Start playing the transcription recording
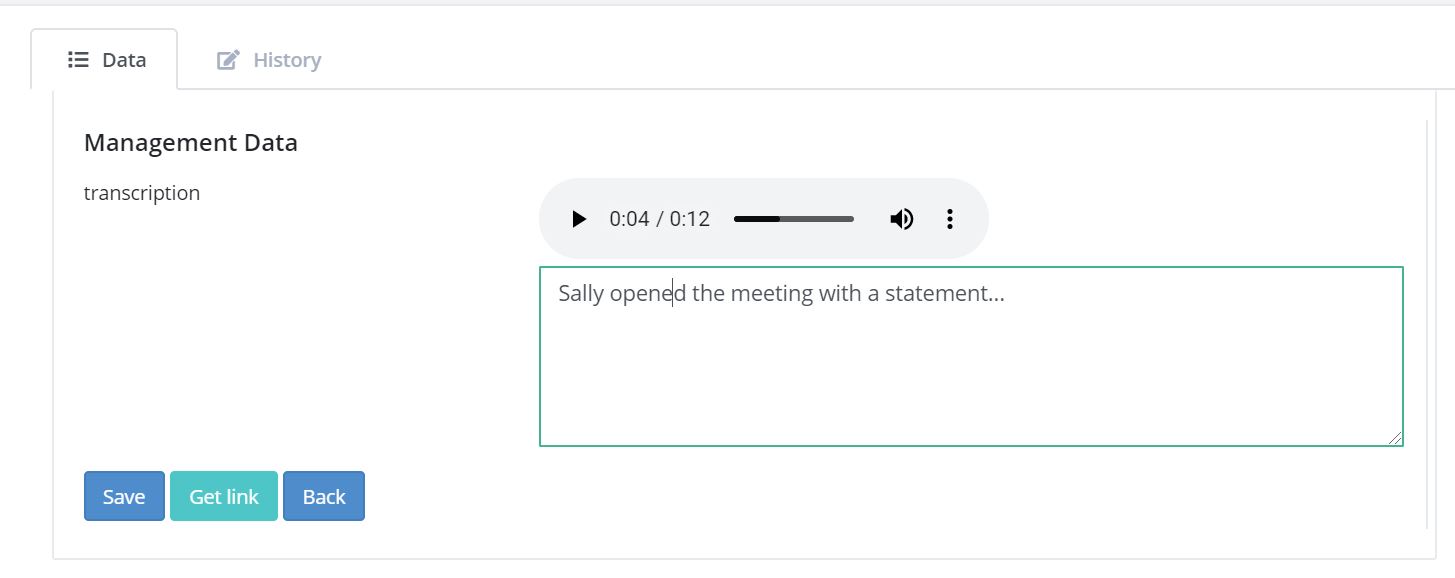 pyautogui.click(x=578, y=218)
